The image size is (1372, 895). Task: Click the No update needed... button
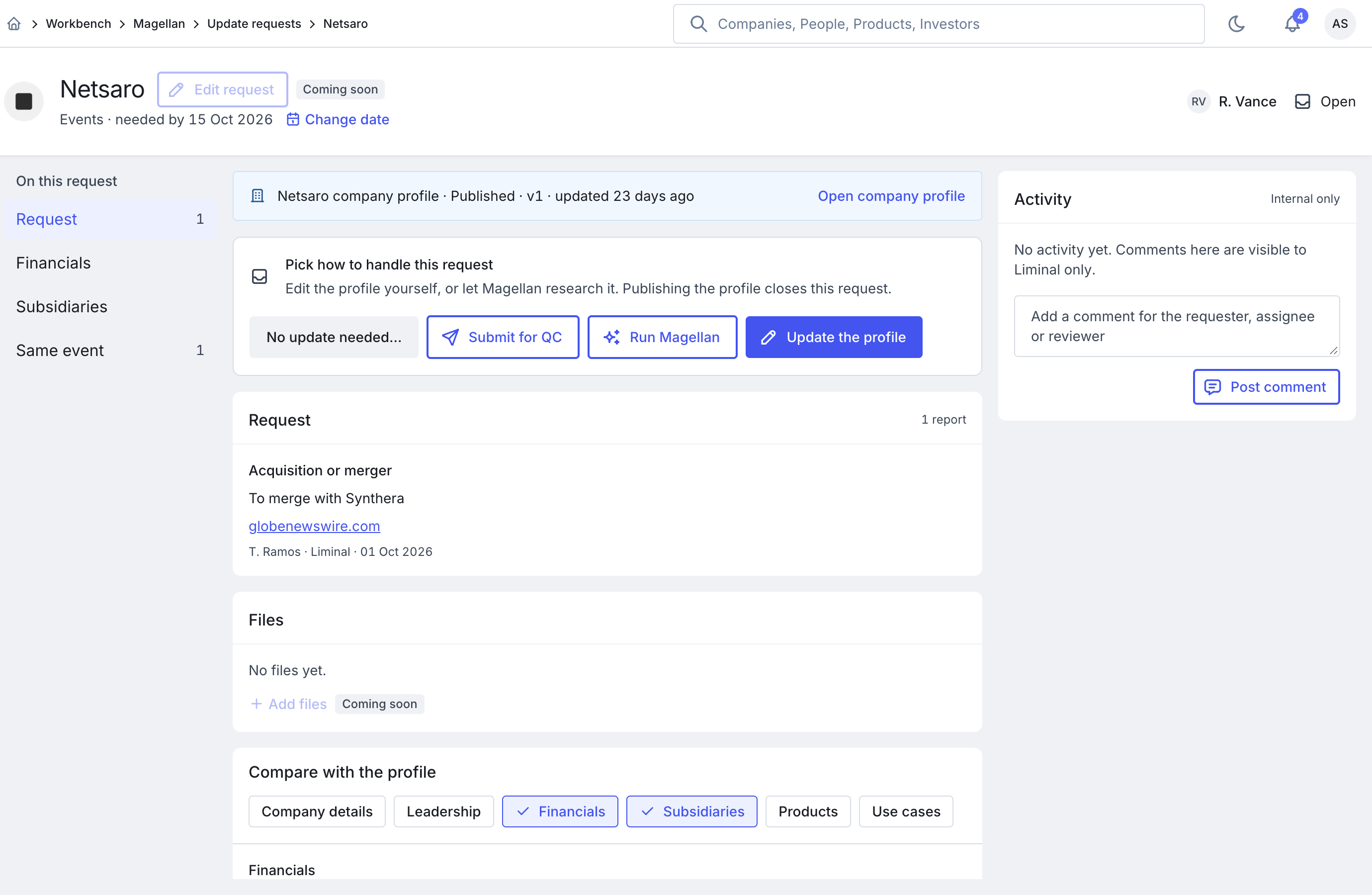(x=334, y=337)
